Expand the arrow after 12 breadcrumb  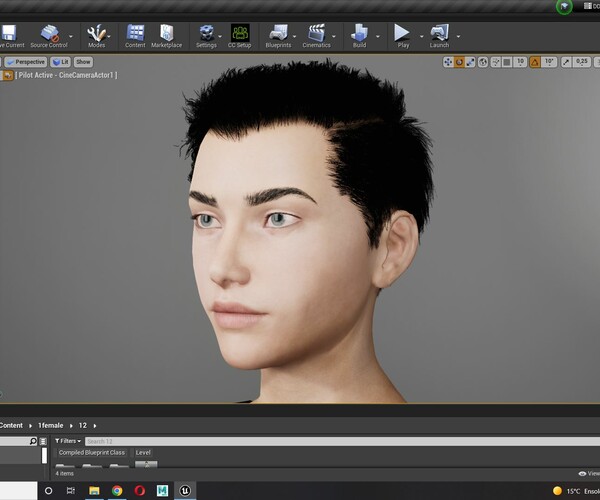pos(95,426)
